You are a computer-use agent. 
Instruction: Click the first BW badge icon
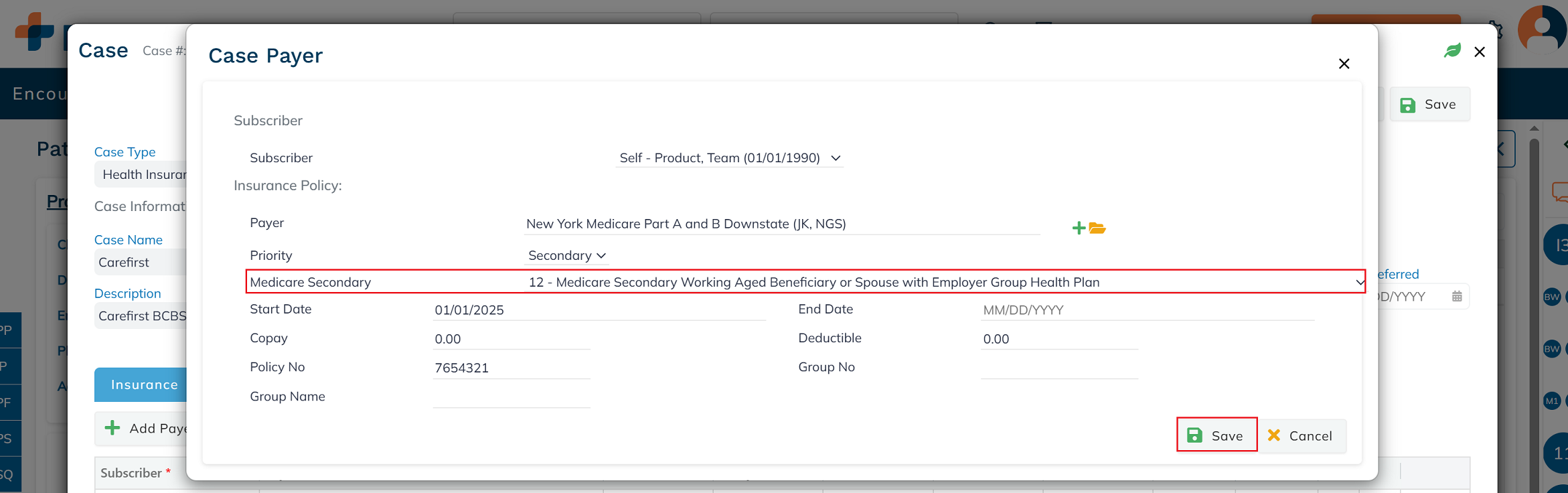[x=1552, y=297]
